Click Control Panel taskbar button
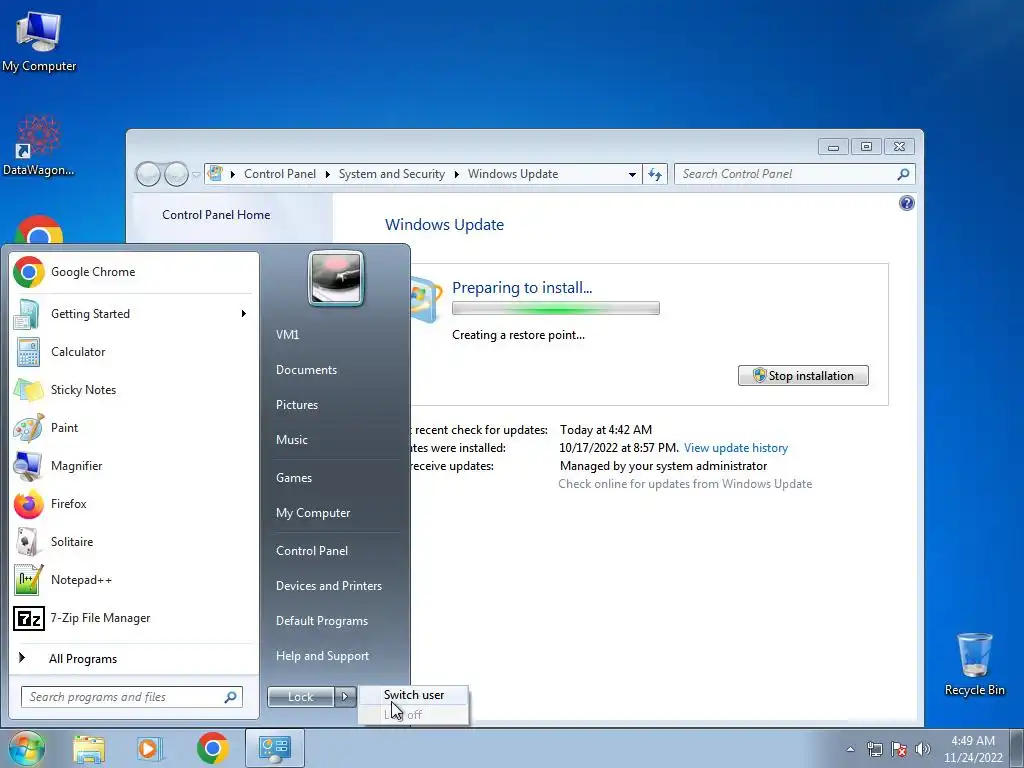The height and width of the screenshot is (768, 1024). (x=274, y=748)
